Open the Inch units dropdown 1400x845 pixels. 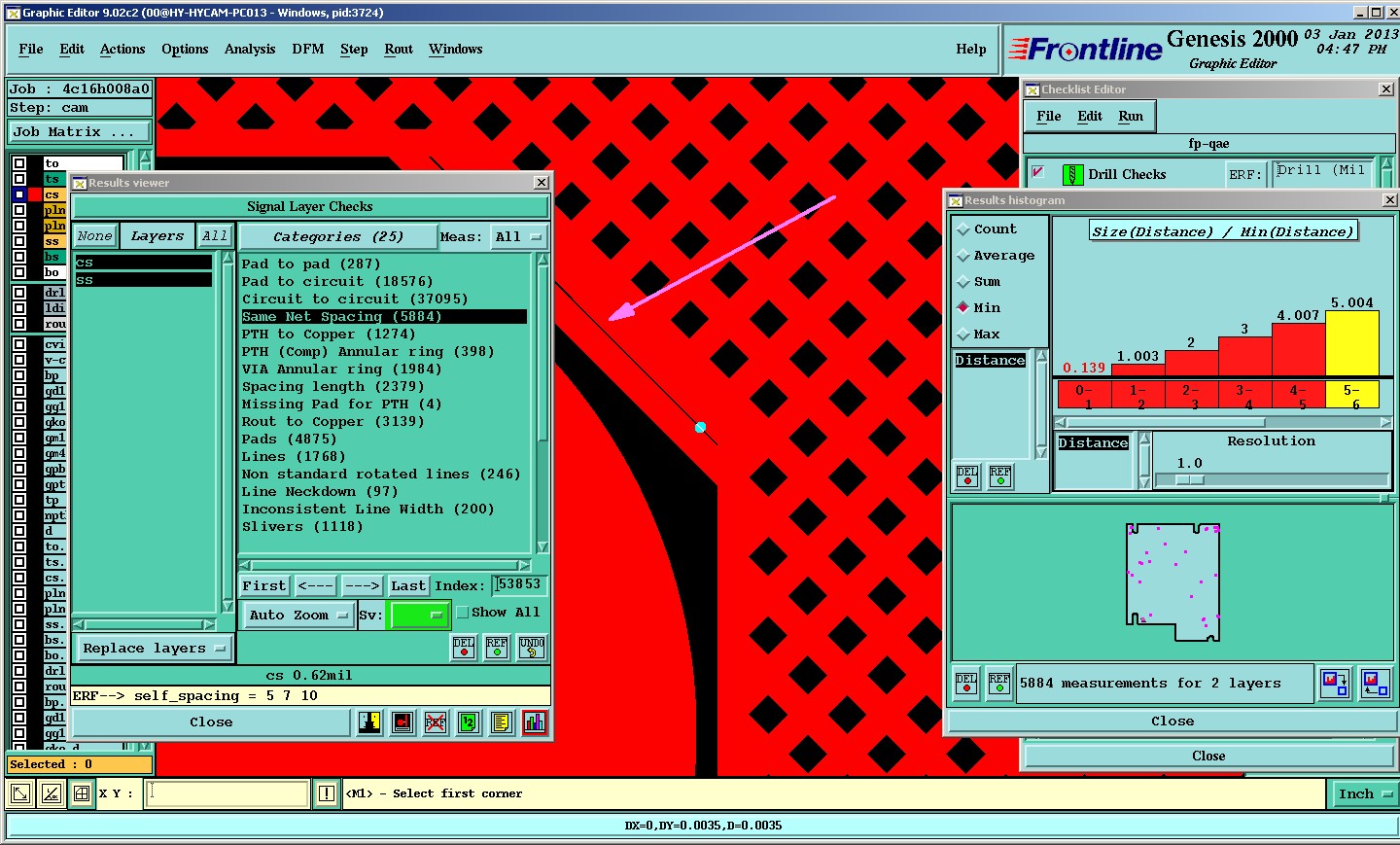[1363, 793]
